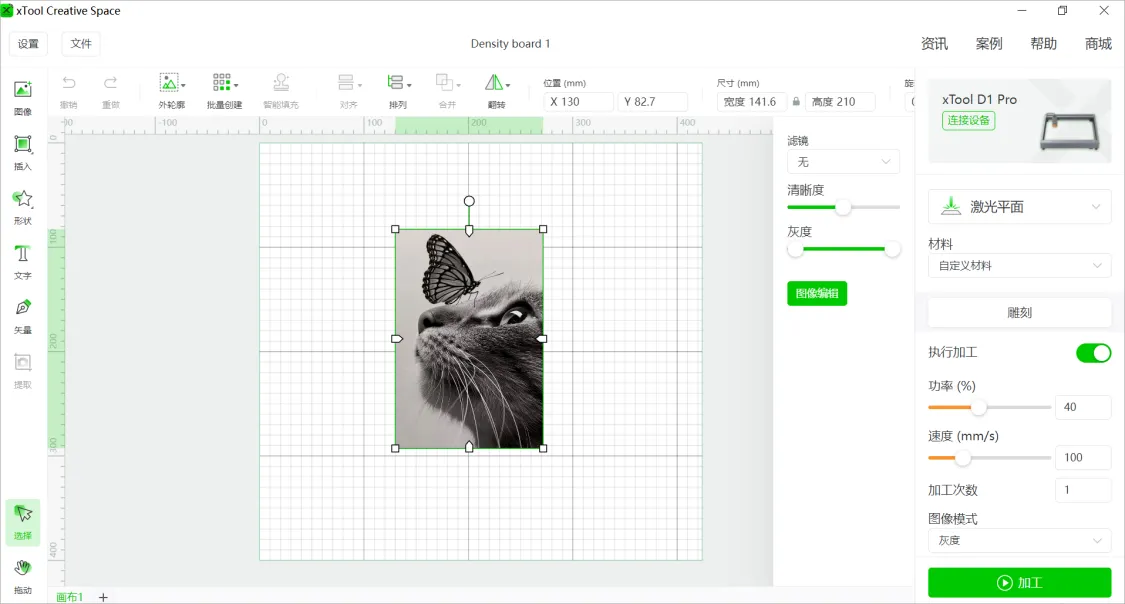Open the 批量创建 (Batch create) grid tool
The height and width of the screenshot is (604, 1125).
pos(225,90)
